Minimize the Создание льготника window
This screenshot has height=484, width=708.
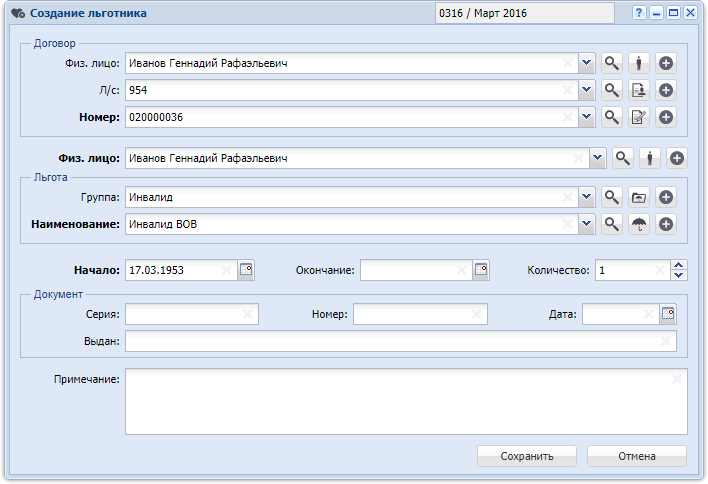(656, 13)
